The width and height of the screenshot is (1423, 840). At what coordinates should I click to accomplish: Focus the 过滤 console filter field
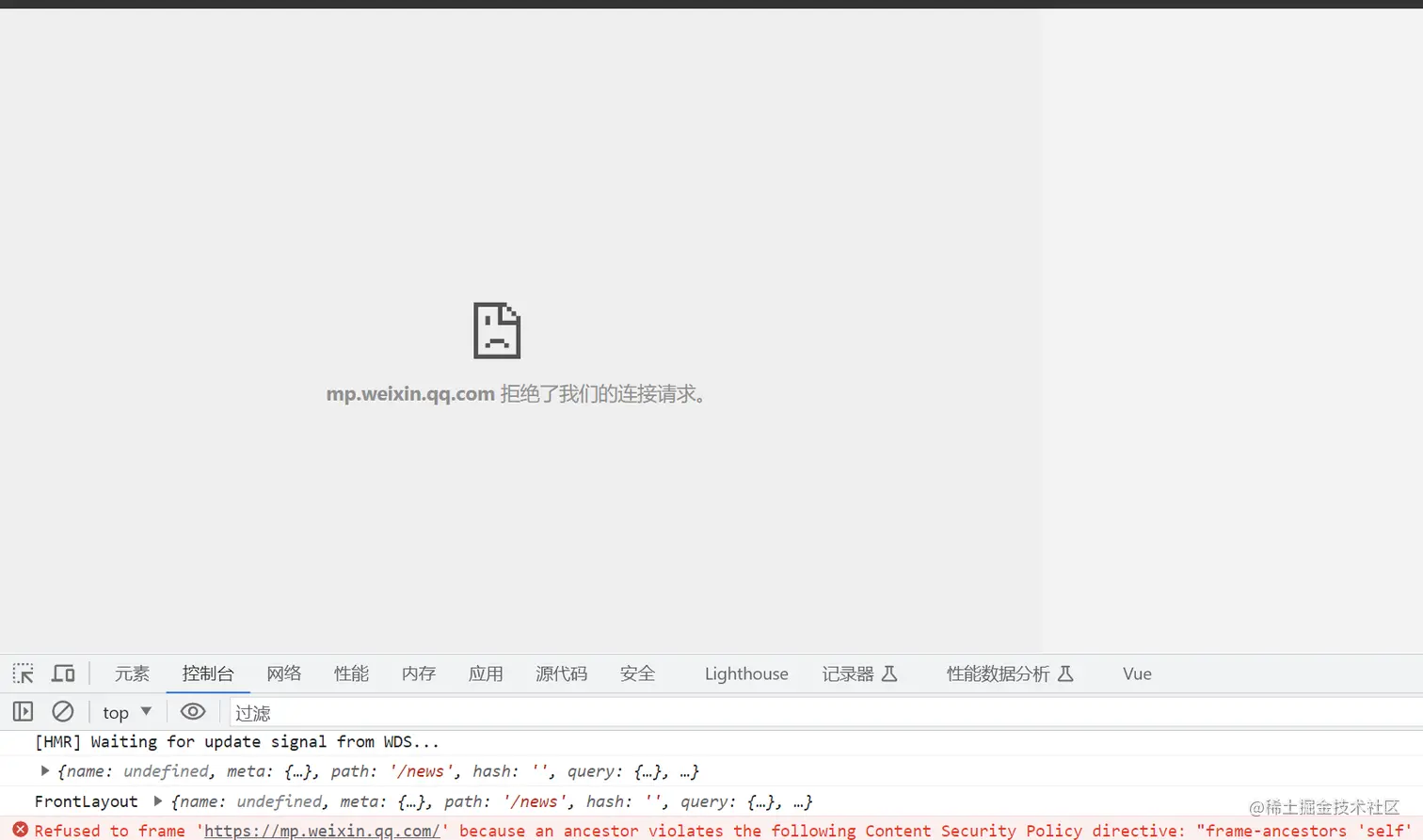[826, 712]
